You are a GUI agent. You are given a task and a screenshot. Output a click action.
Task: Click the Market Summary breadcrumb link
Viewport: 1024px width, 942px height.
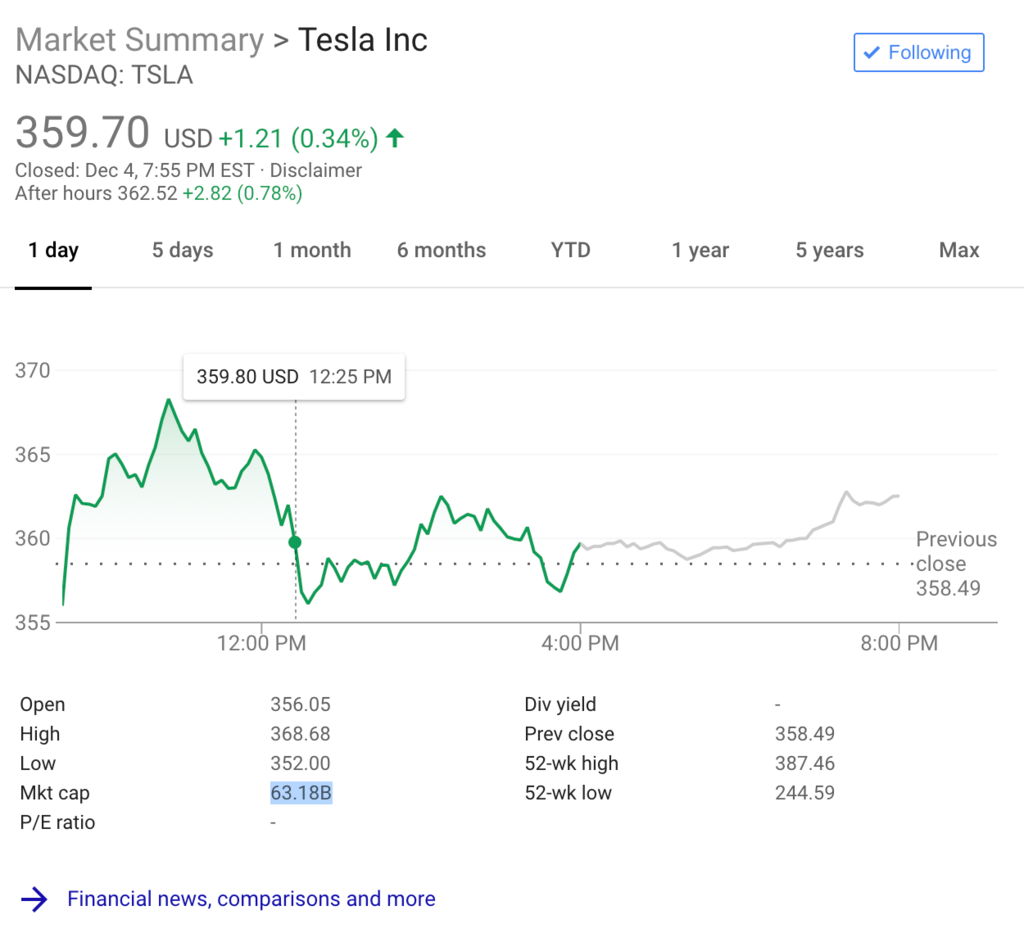click(x=139, y=40)
